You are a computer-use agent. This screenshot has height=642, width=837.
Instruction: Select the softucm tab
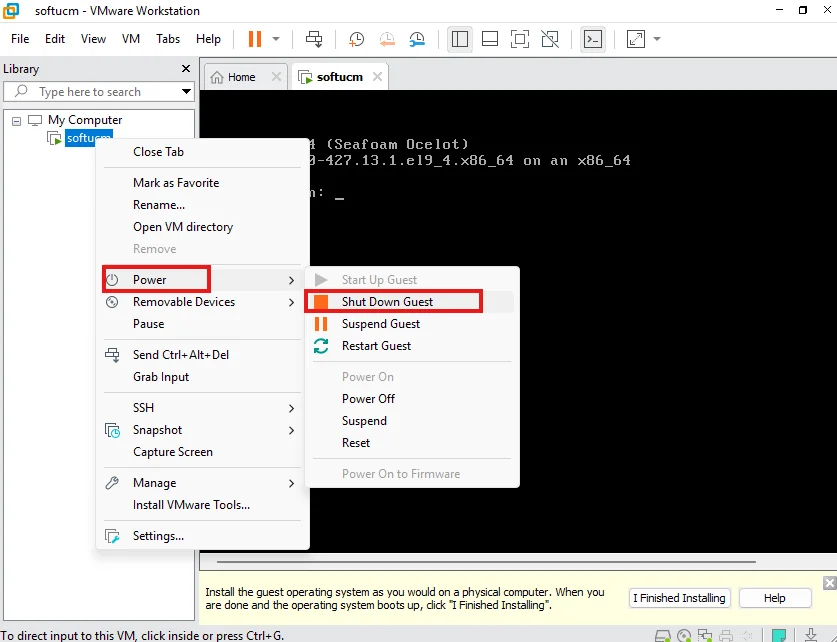coord(339,77)
